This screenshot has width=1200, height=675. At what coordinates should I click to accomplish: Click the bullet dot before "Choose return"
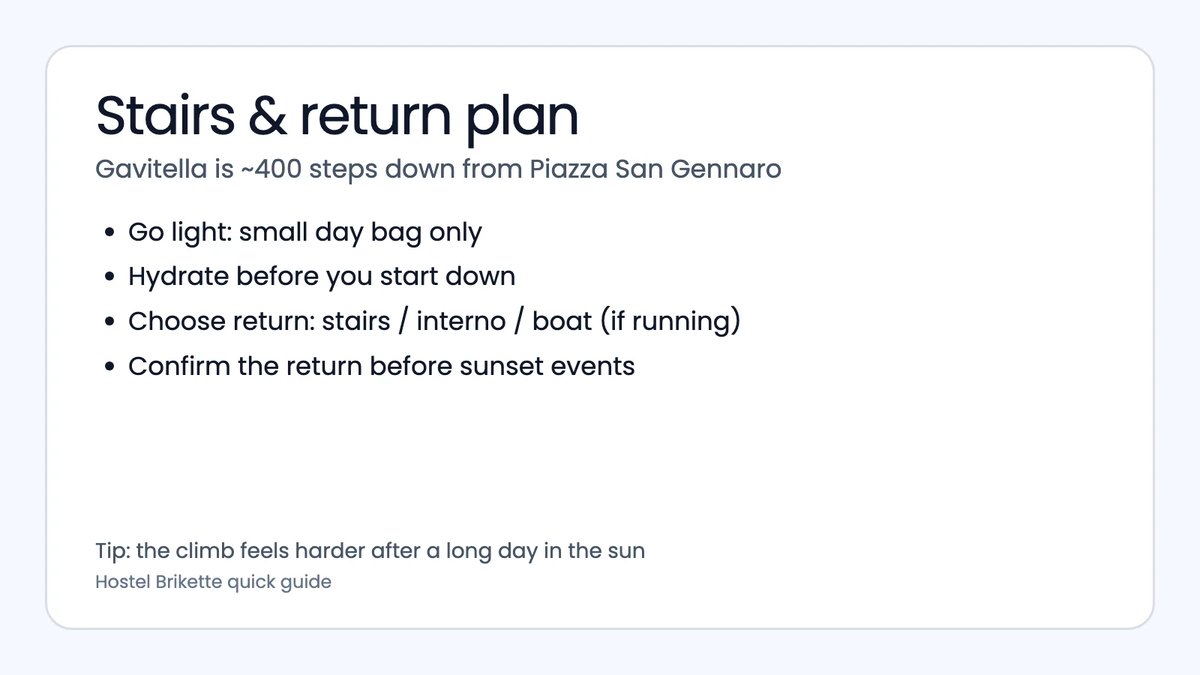109,323
